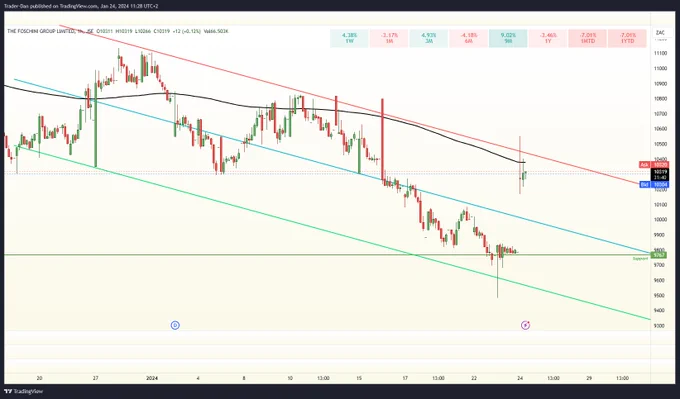This screenshot has width=680, height=399.
Task: Select the 1MTD performance box
Action: pyautogui.click(x=588, y=38)
